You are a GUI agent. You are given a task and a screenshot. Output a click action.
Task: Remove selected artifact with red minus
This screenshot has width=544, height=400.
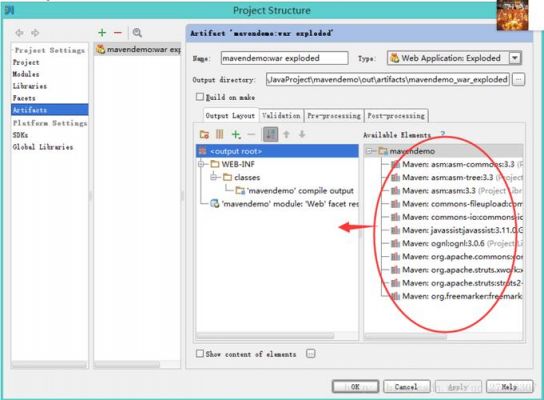tap(118, 33)
